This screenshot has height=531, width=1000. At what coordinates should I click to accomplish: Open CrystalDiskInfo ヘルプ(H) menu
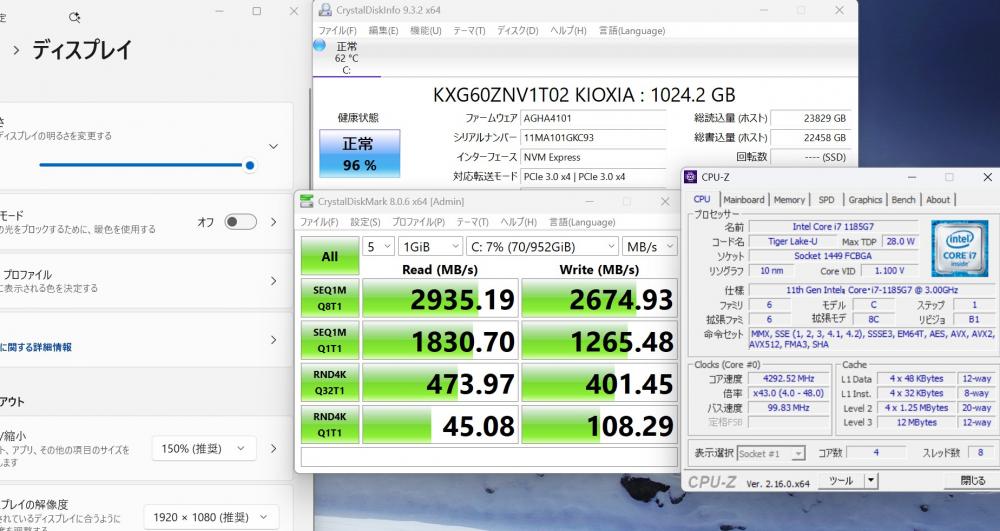[x=568, y=31]
